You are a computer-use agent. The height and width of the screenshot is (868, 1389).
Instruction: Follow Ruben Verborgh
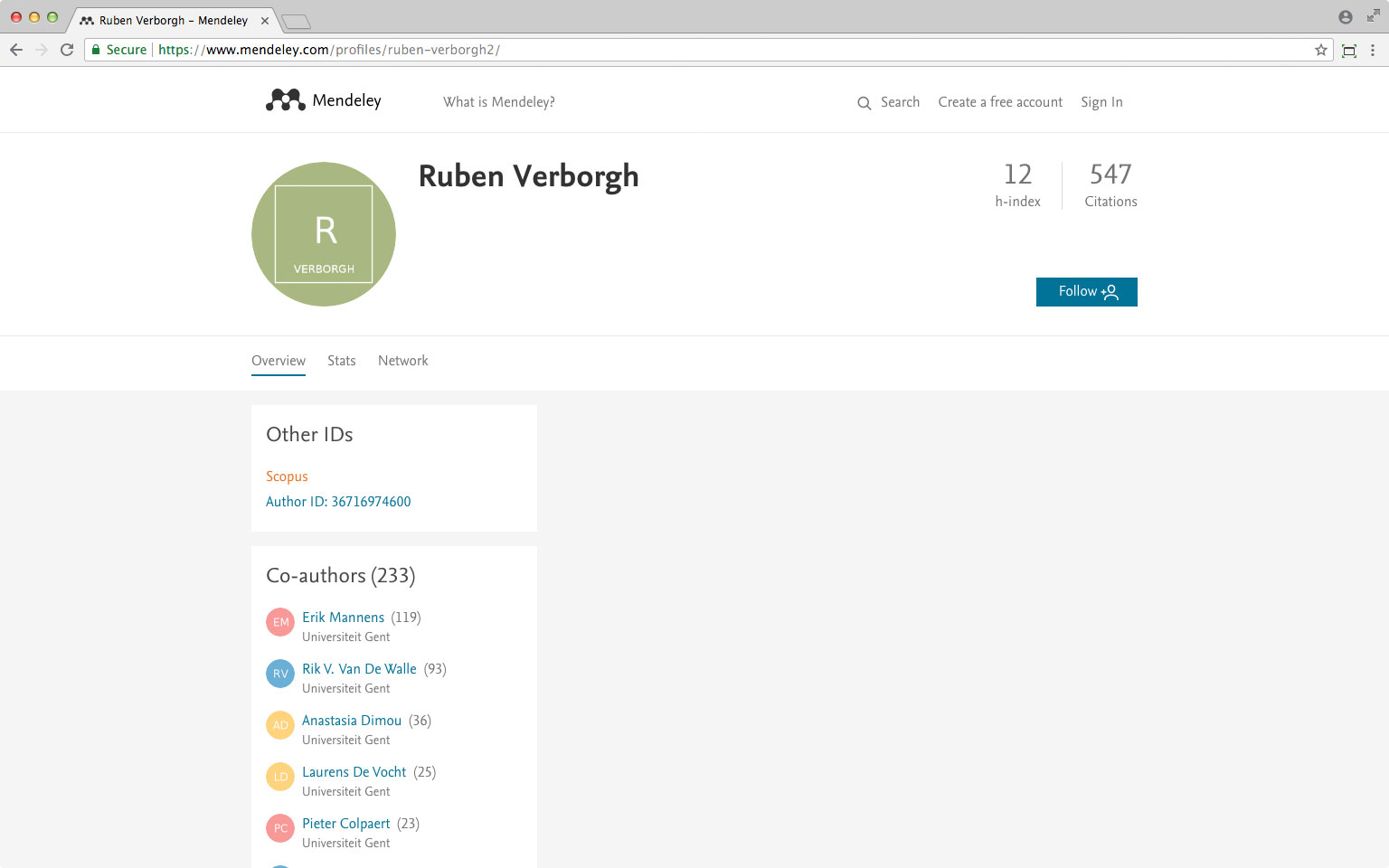(x=1087, y=292)
